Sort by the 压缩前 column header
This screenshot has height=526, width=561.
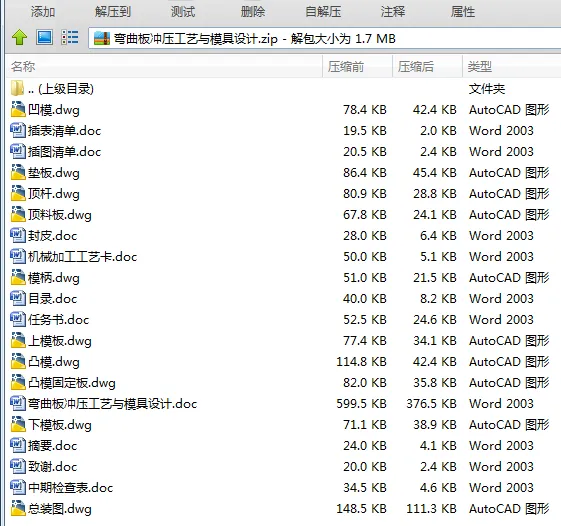point(357,66)
